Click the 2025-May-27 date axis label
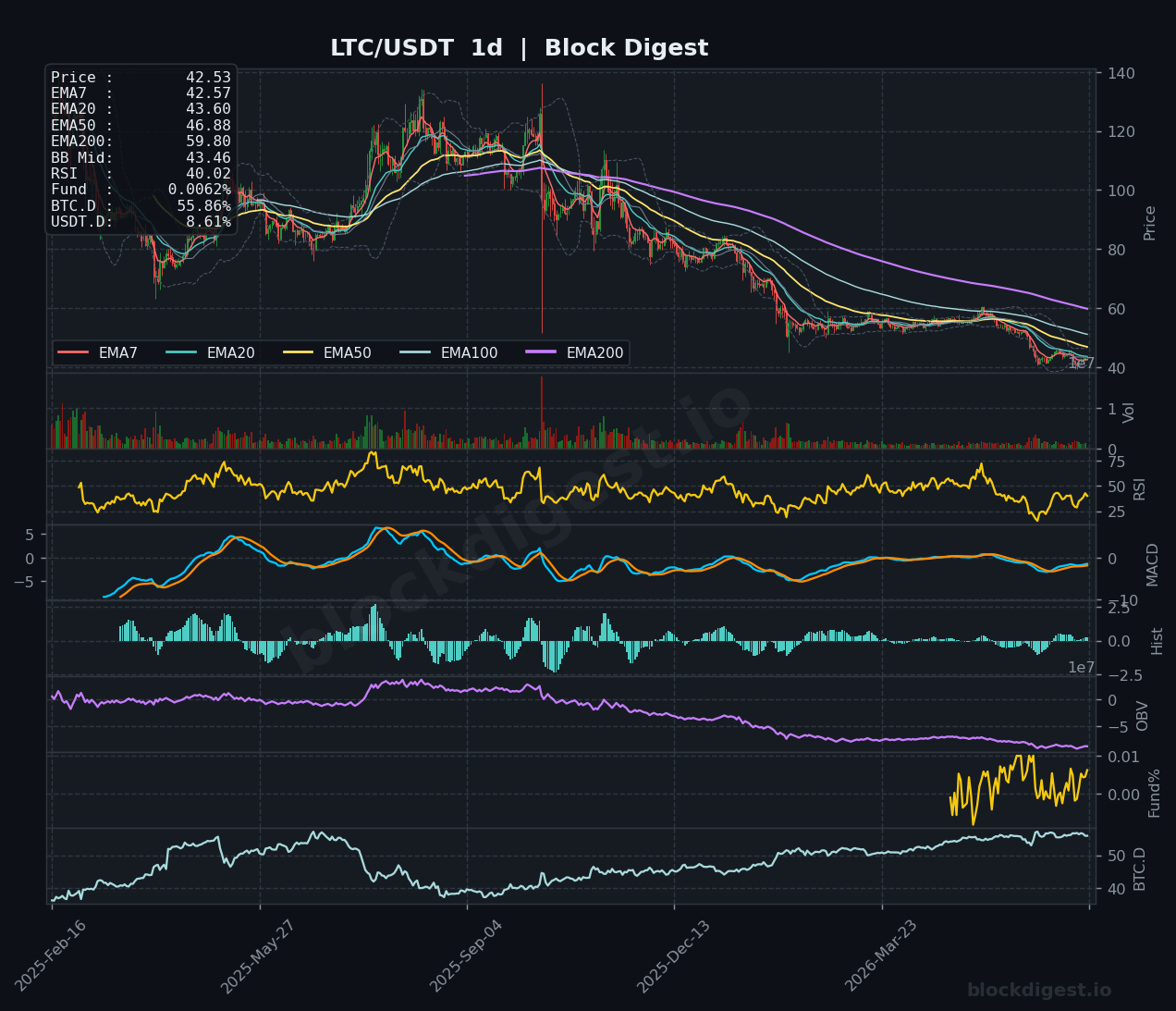This screenshot has width=1176, height=1011. pos(259,956)
